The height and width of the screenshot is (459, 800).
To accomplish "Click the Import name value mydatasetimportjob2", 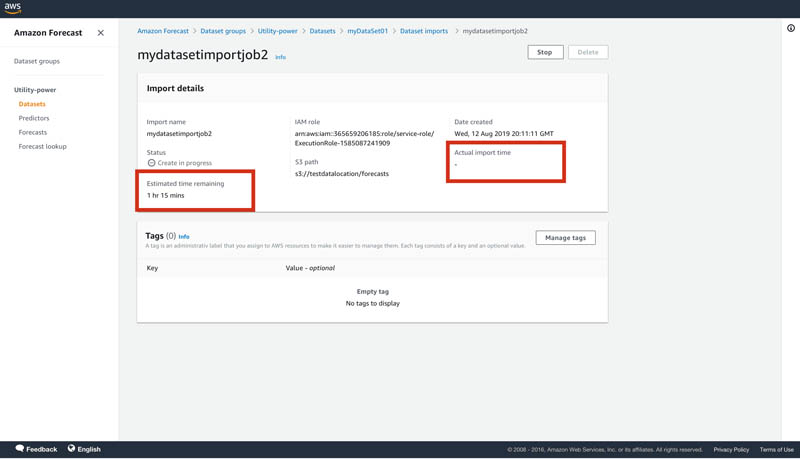I will point(179,134).
